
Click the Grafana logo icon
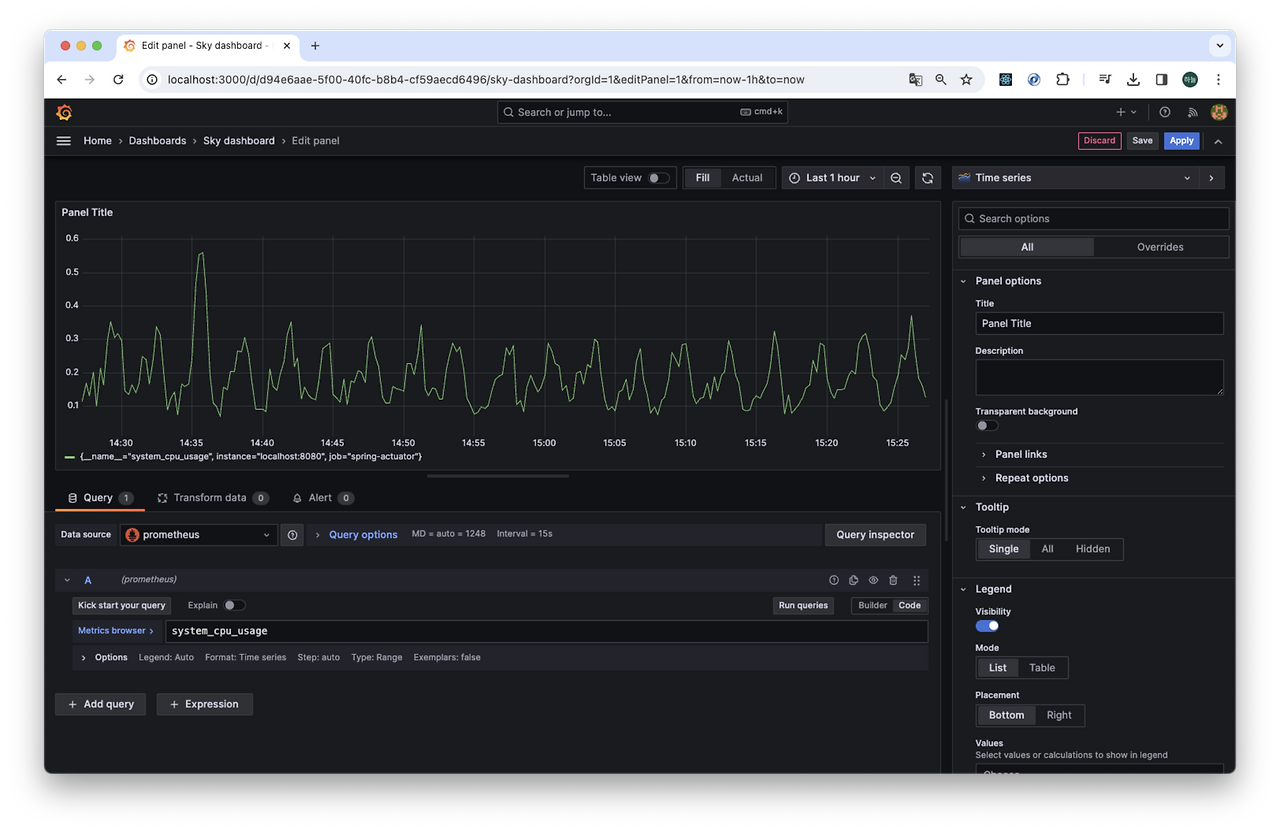point(64,113)
